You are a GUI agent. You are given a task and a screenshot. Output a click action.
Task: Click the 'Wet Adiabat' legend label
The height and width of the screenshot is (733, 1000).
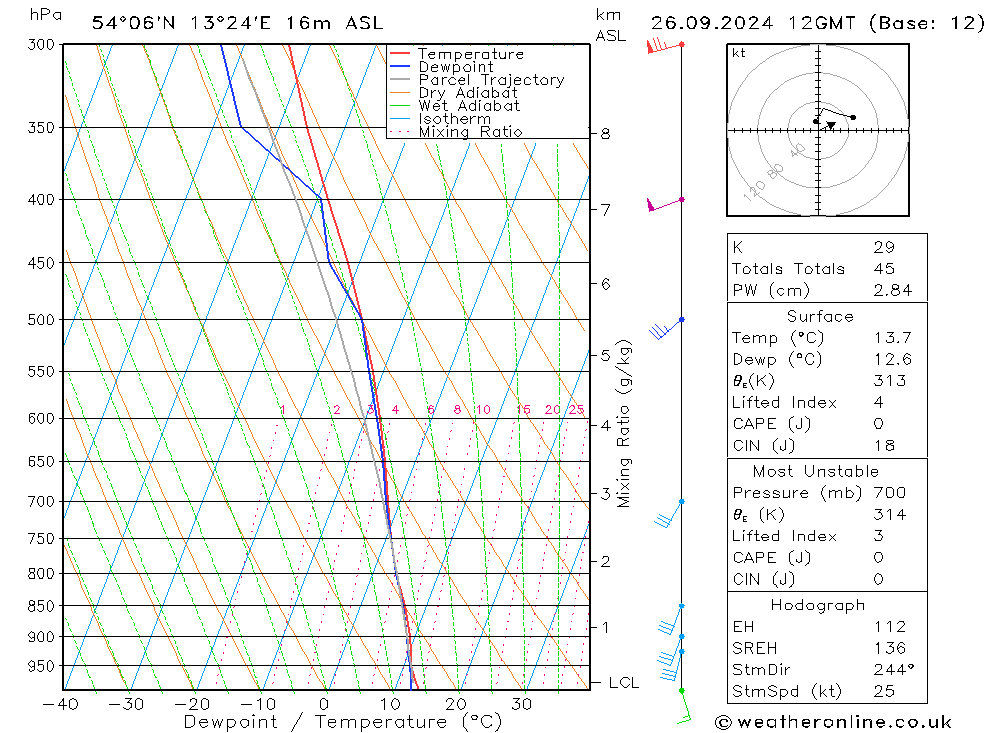469,106
